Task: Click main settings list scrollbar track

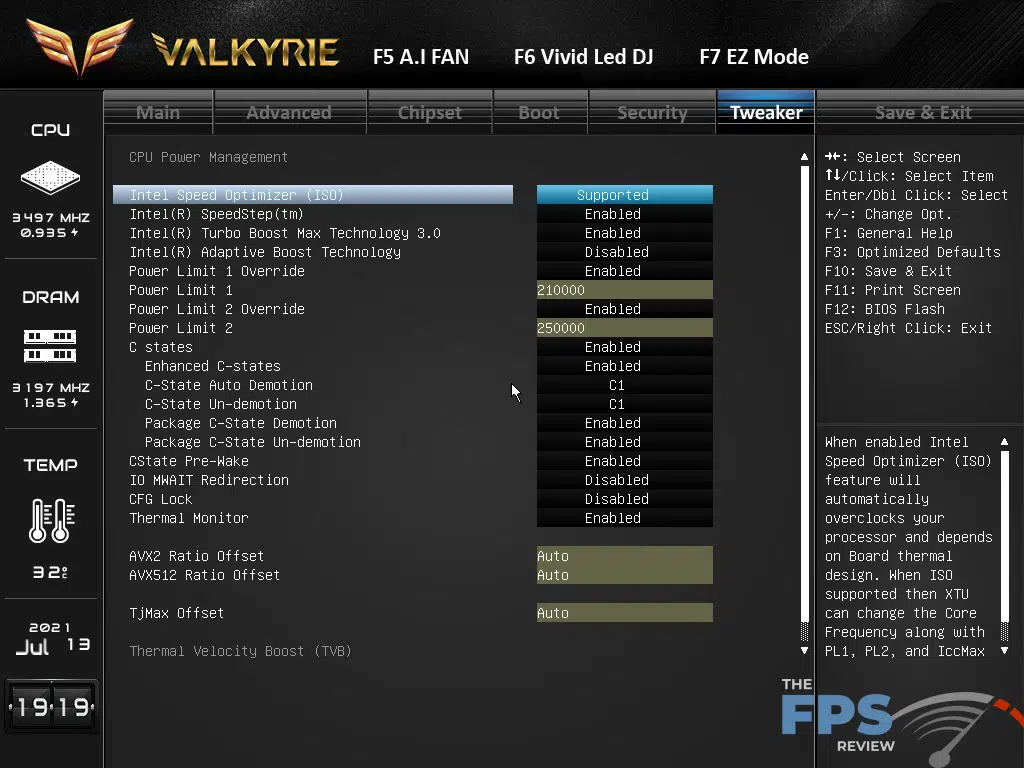Action: pos(804,403)
